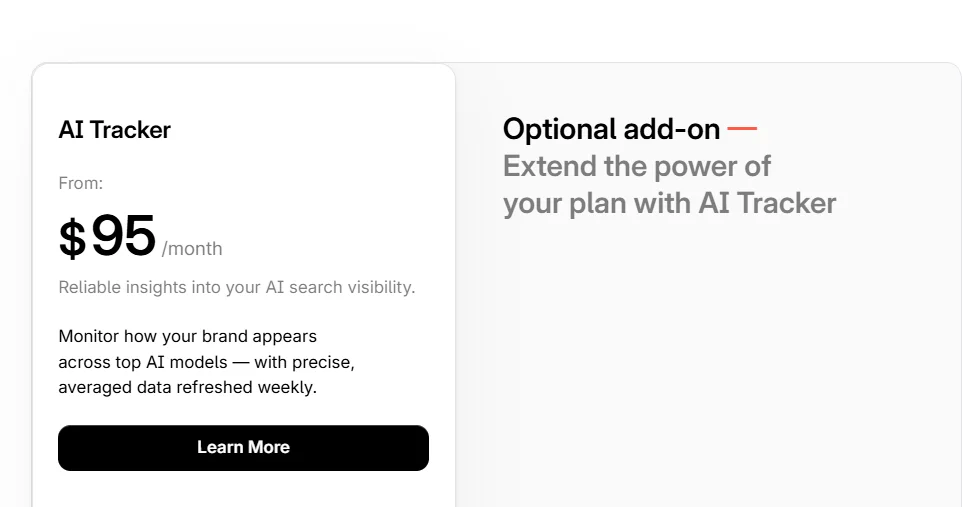Click the large 95 price number
962x507 pixels.
pyautogui.click(x=124, y=237)
